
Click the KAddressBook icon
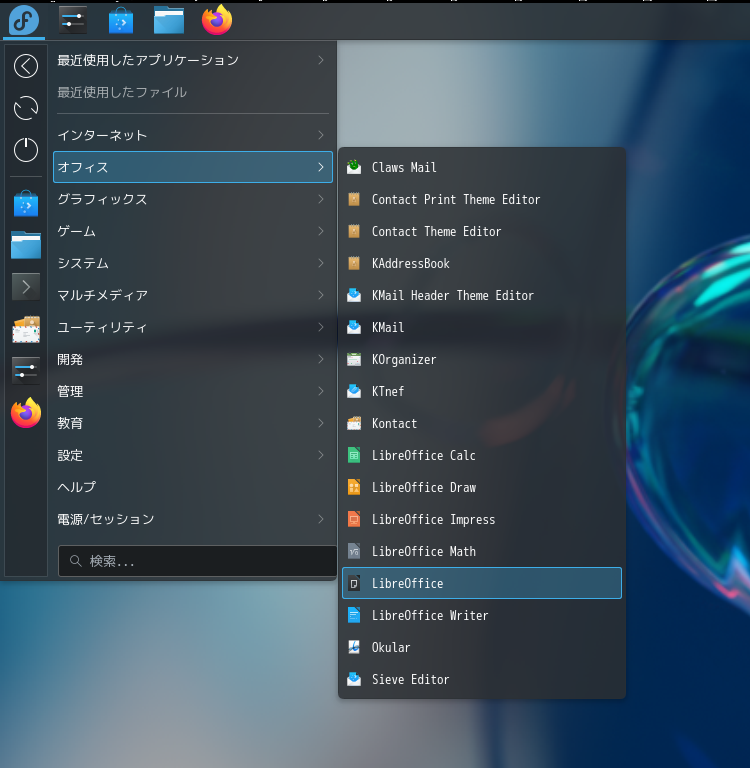[x=354, y=263]
